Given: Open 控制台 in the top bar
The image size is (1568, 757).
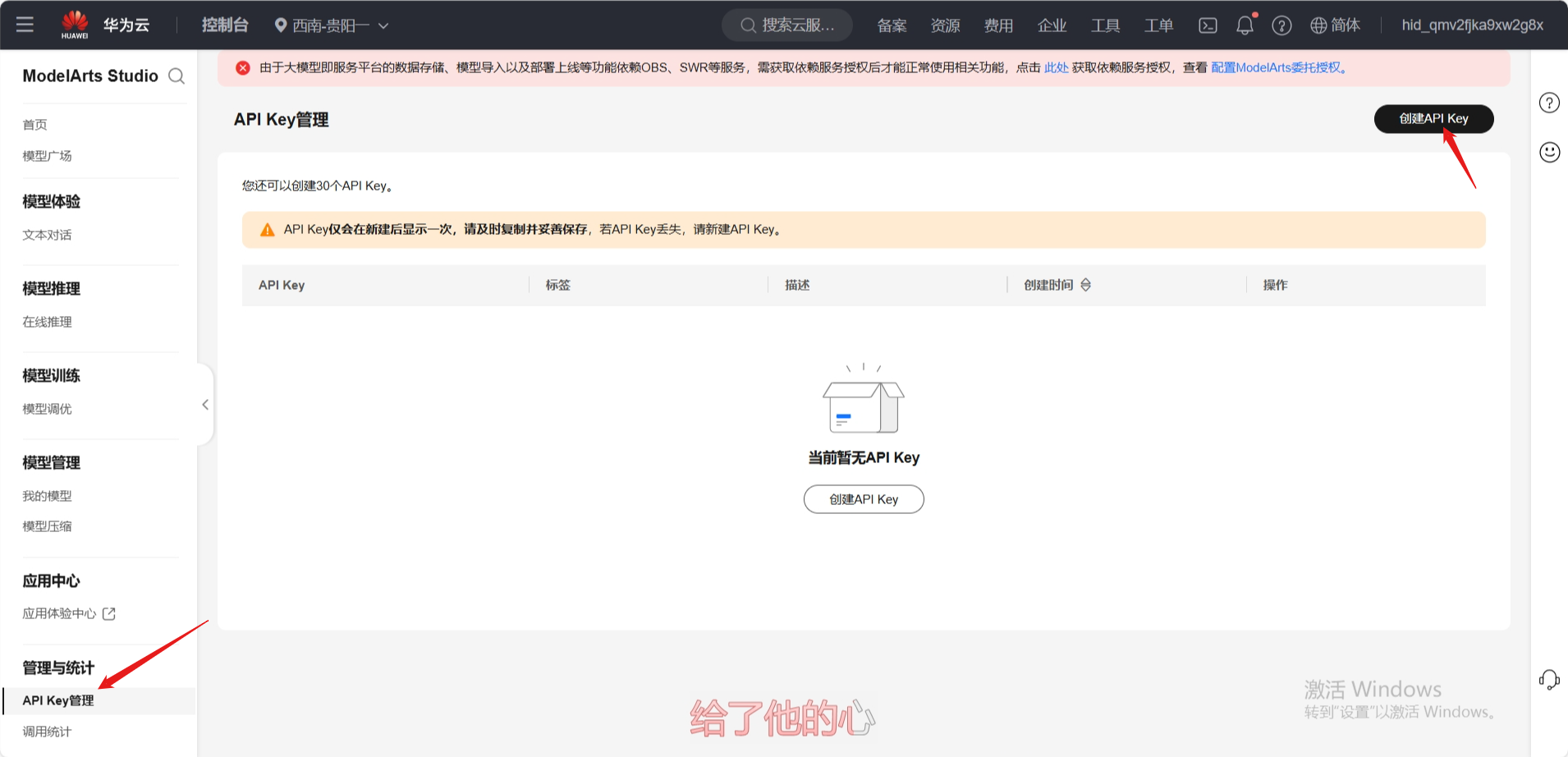Looking at the screenshot, I should (225, 25).
